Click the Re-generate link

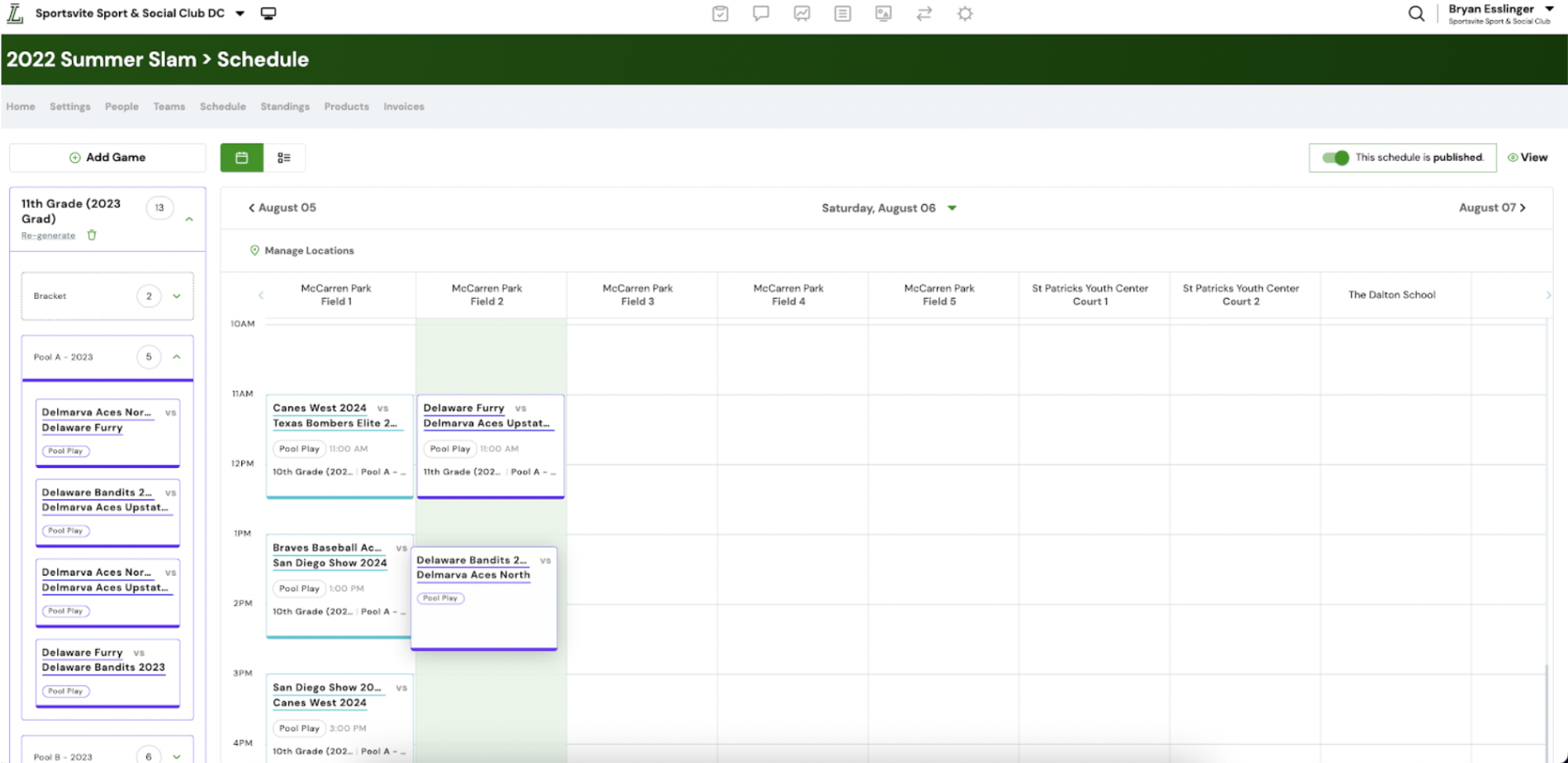coord(48,235)
